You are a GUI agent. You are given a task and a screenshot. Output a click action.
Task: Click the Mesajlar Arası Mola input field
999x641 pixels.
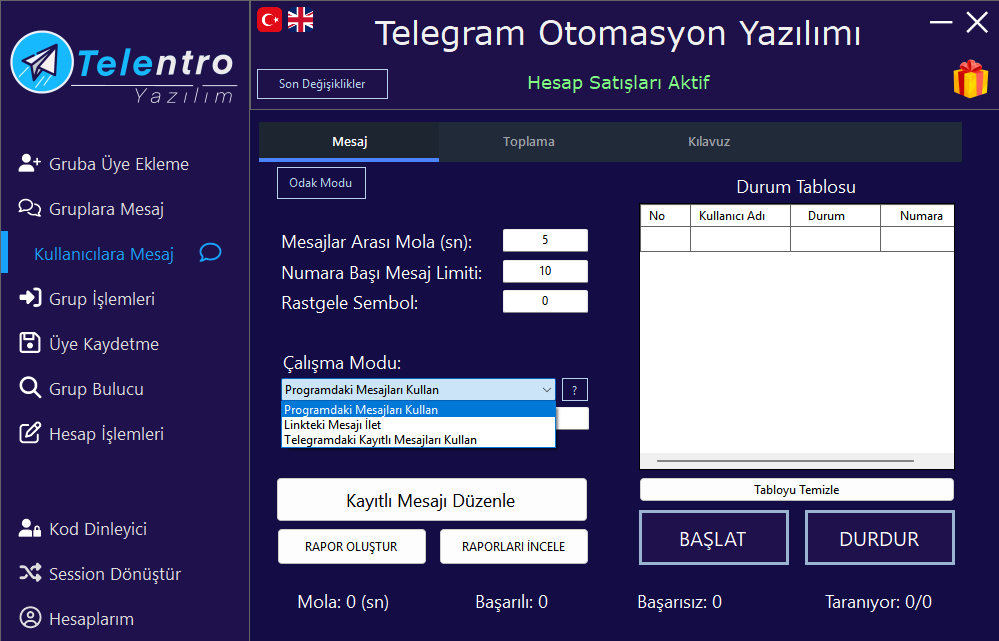point(545,241)
